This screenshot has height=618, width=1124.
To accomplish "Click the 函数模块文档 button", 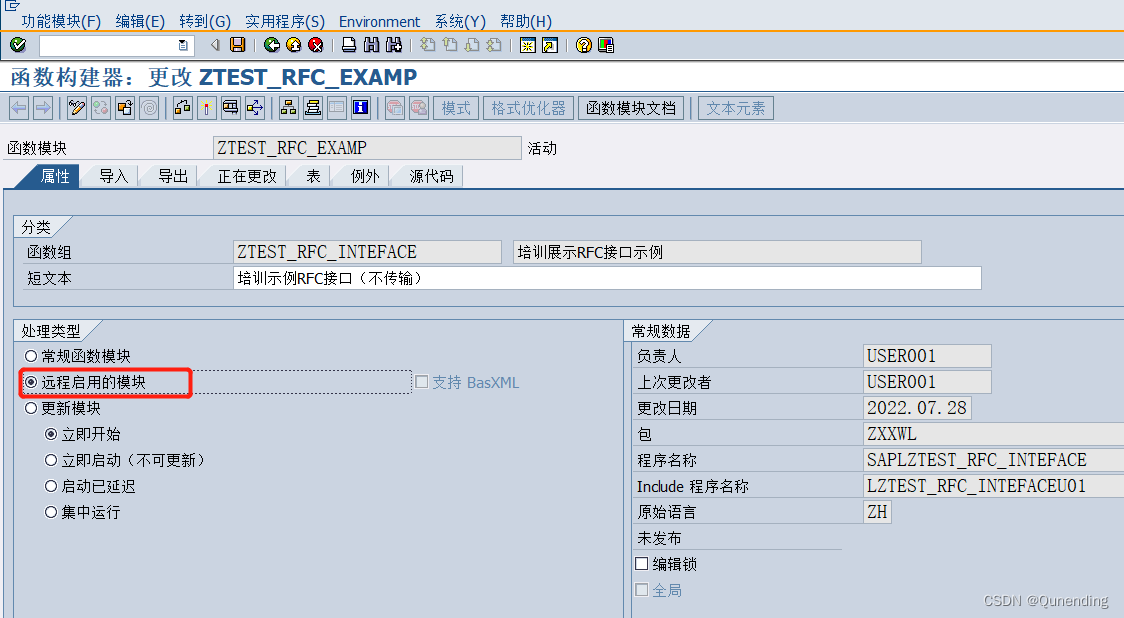I will pos(631,108).
